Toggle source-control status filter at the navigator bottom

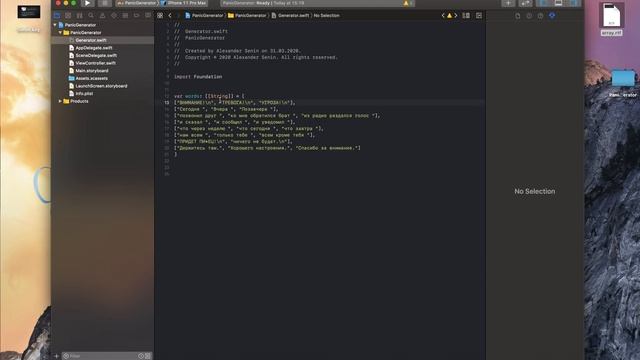tap(148, 356)
